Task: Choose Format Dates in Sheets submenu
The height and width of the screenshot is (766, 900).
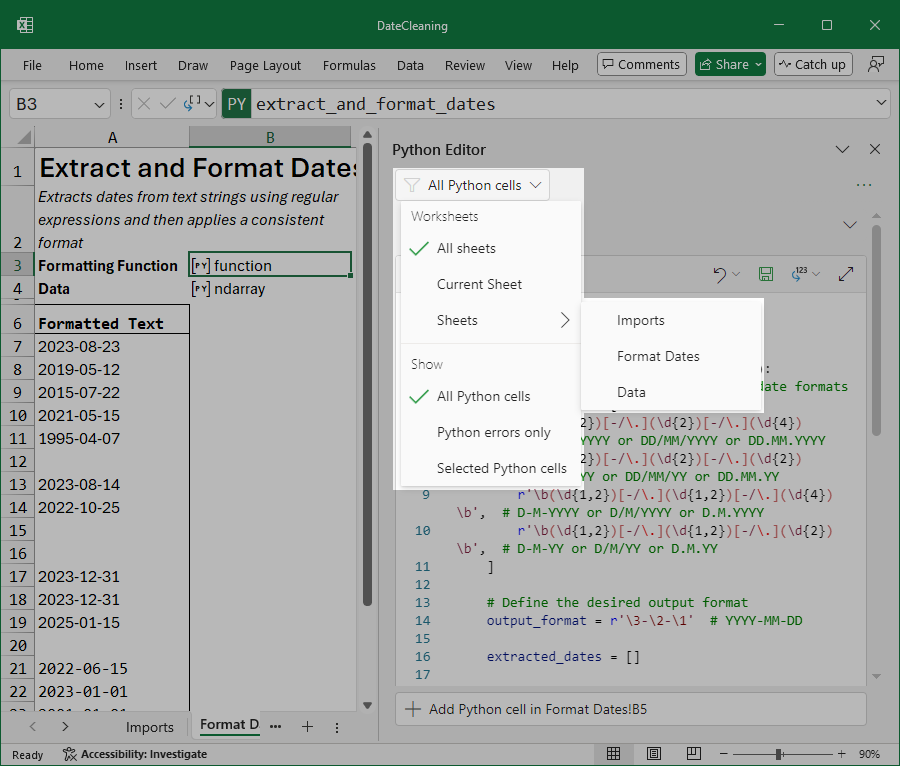Action: point(657,356)
